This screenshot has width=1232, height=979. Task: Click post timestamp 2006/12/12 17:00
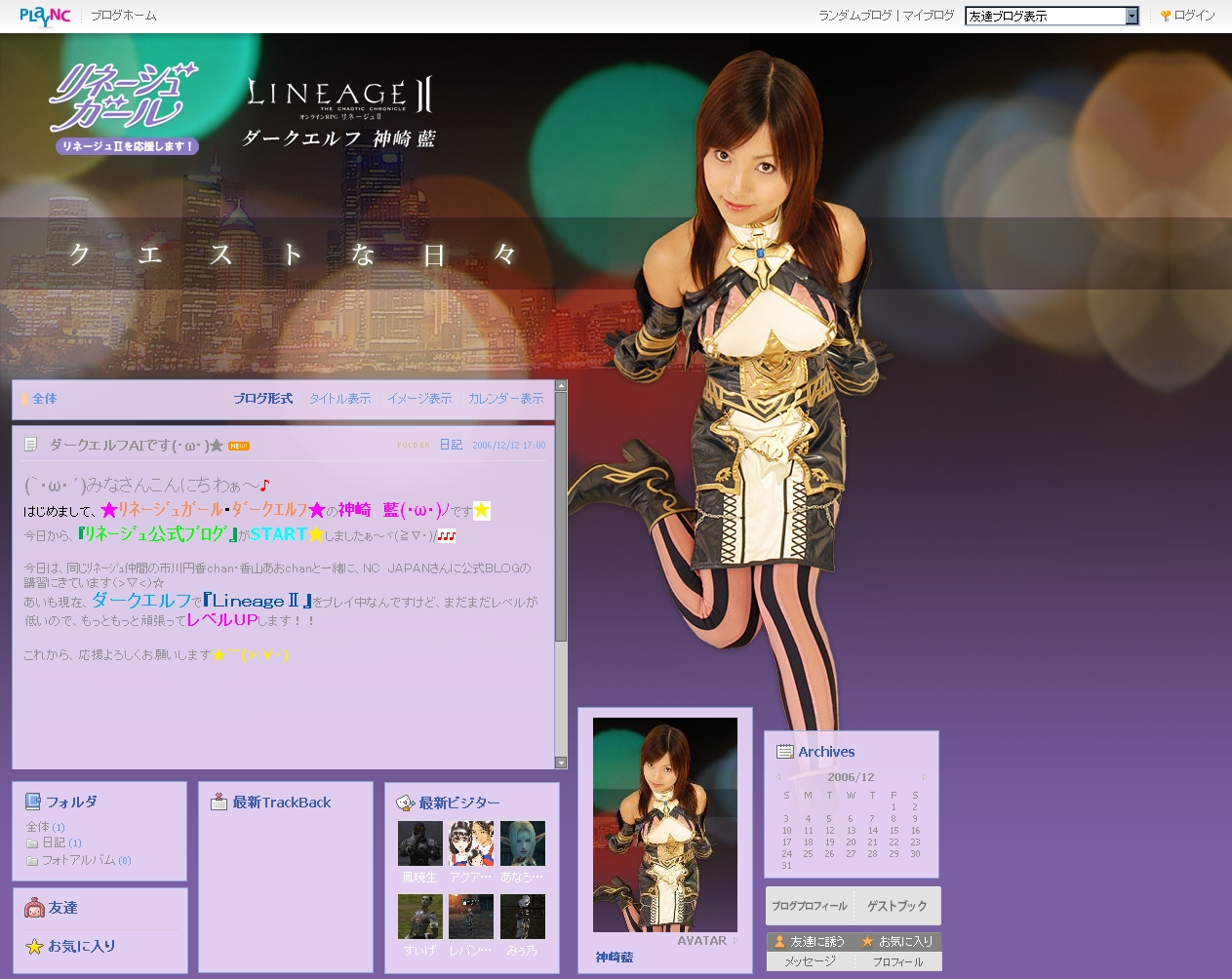pos(509,445)
